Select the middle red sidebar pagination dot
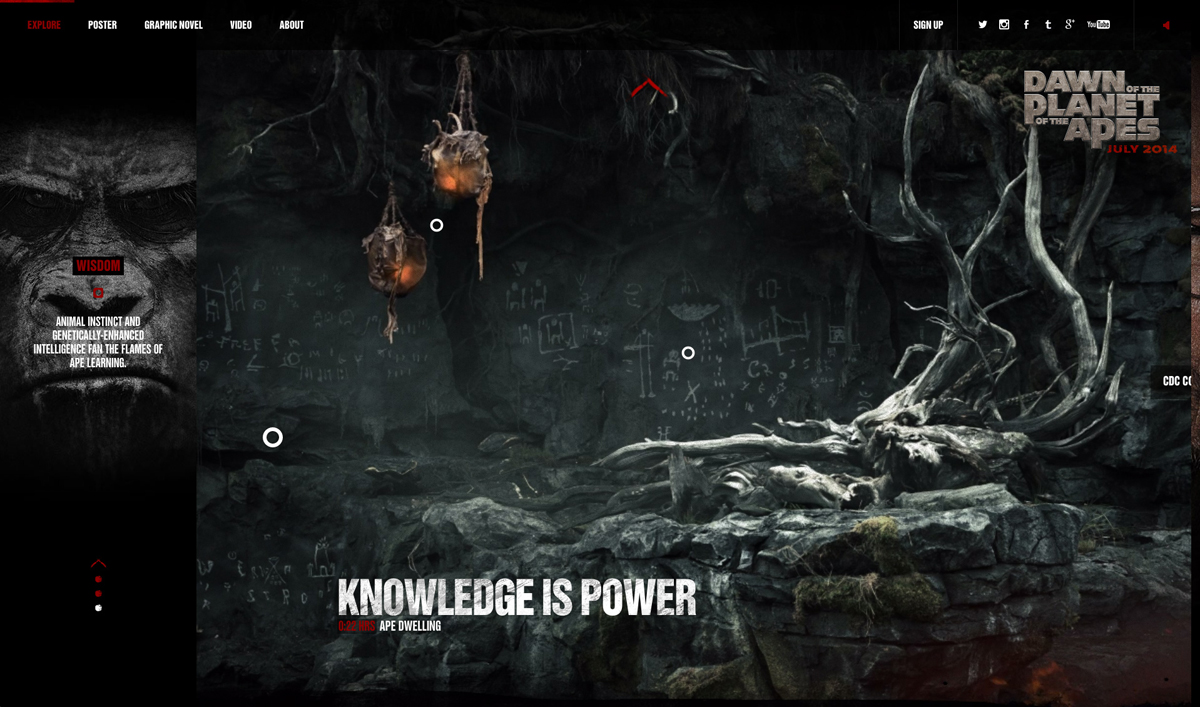Screen dimensions: 1200x707 98,593
